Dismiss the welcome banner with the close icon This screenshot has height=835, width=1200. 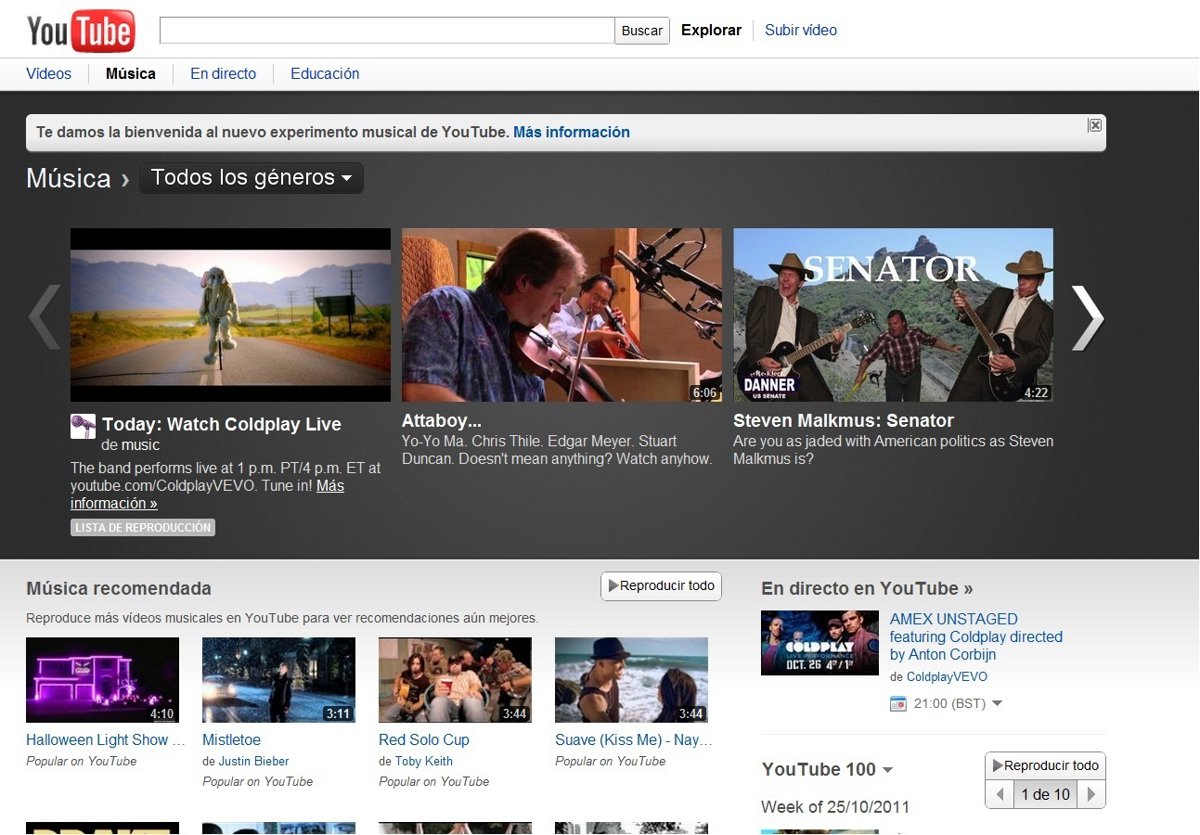pyautogui.click(x=1094, y=125)
